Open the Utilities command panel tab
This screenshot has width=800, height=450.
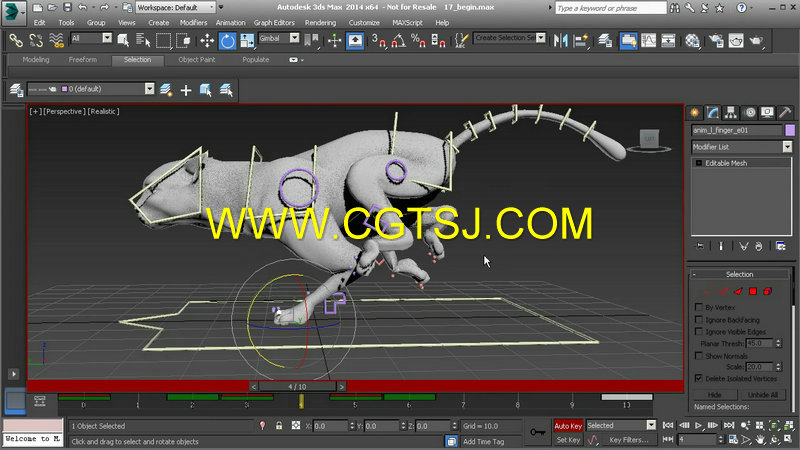(x=785, y=112)
